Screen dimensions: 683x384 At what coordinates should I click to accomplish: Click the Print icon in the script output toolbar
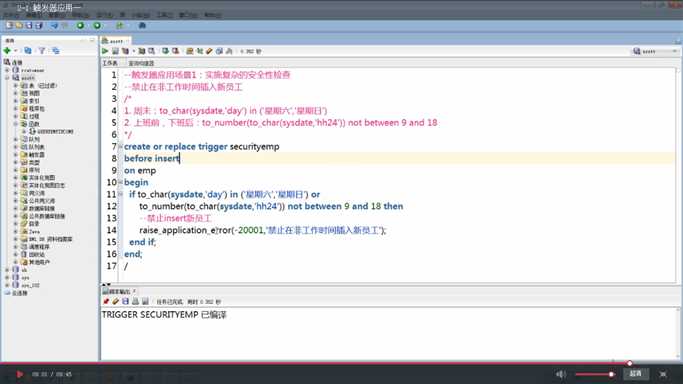tap(135, 301)
